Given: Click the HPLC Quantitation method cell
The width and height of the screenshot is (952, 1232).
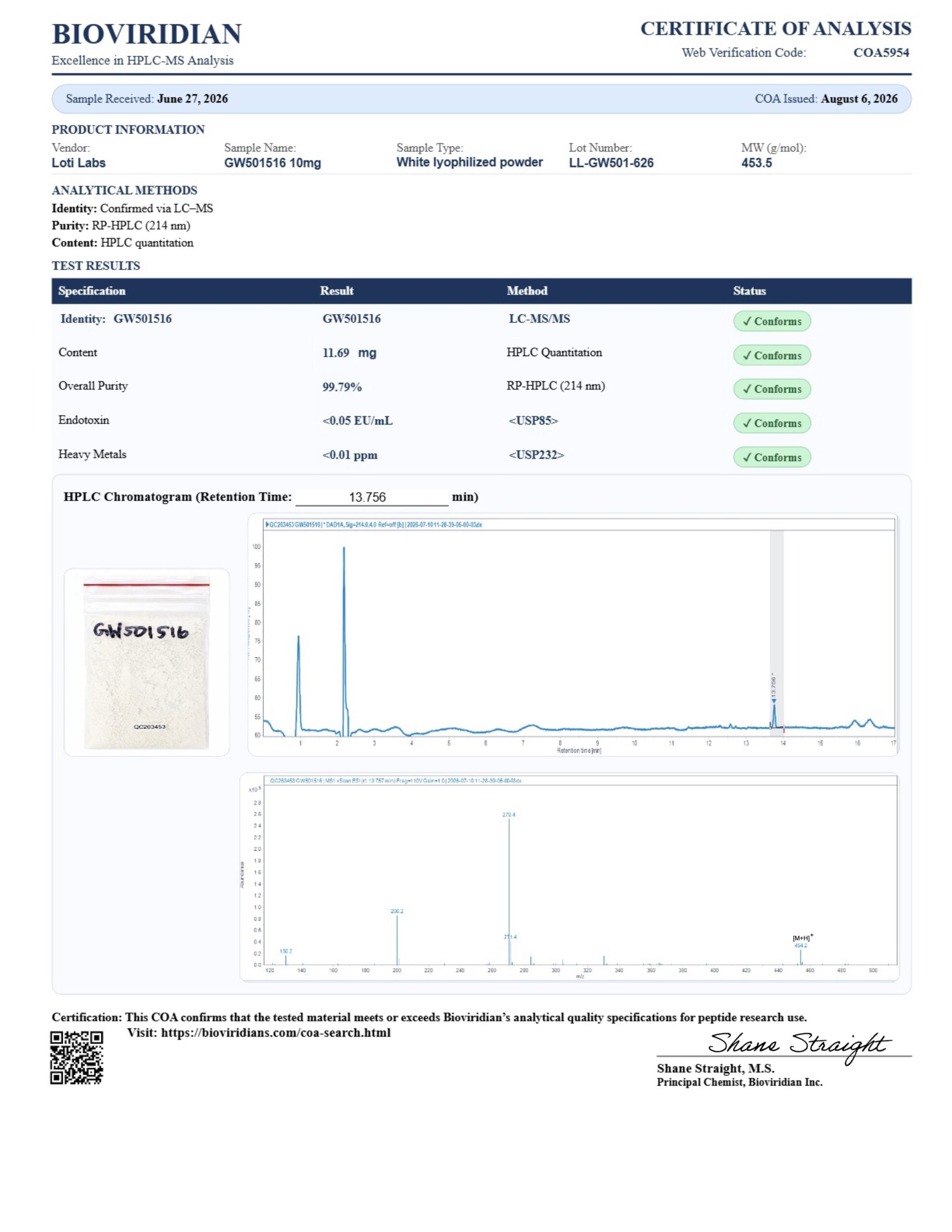Looking at the screenshot, I should (554, 353).
